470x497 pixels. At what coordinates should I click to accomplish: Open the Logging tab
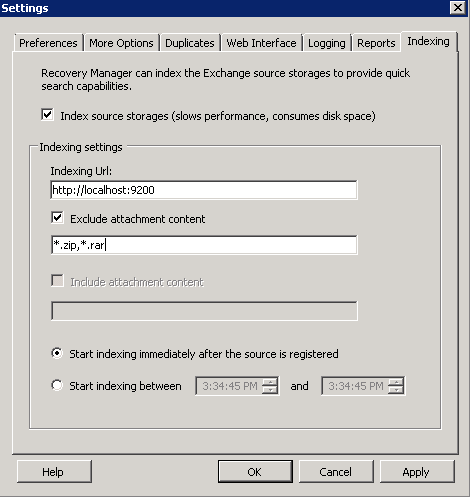click(327, 43)
